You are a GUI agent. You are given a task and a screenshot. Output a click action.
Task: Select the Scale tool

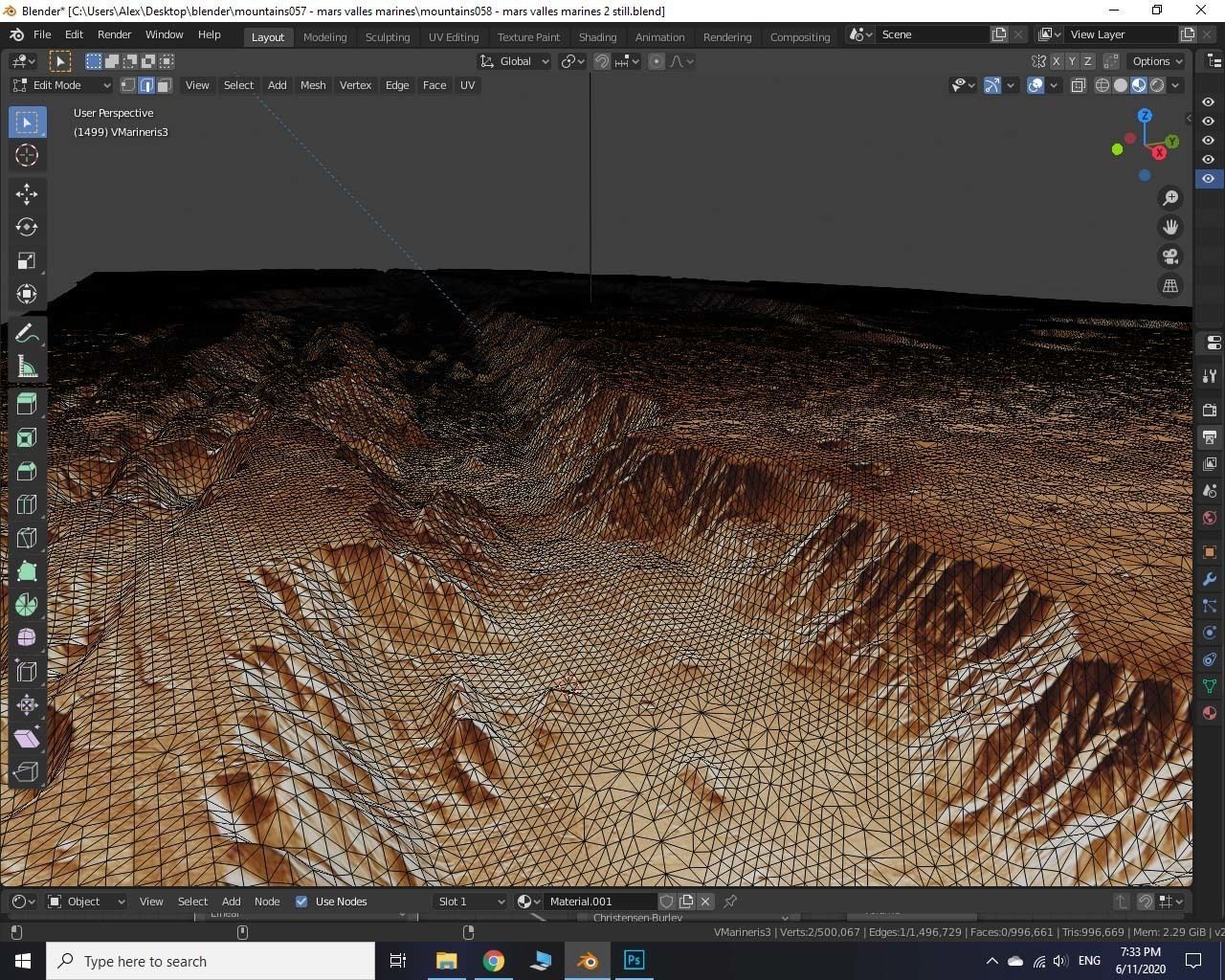coord(27,261)
